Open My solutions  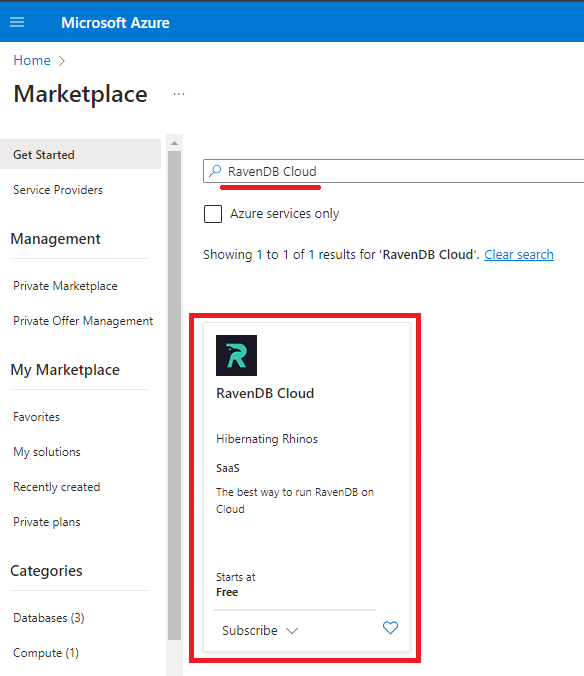point(47,452)
